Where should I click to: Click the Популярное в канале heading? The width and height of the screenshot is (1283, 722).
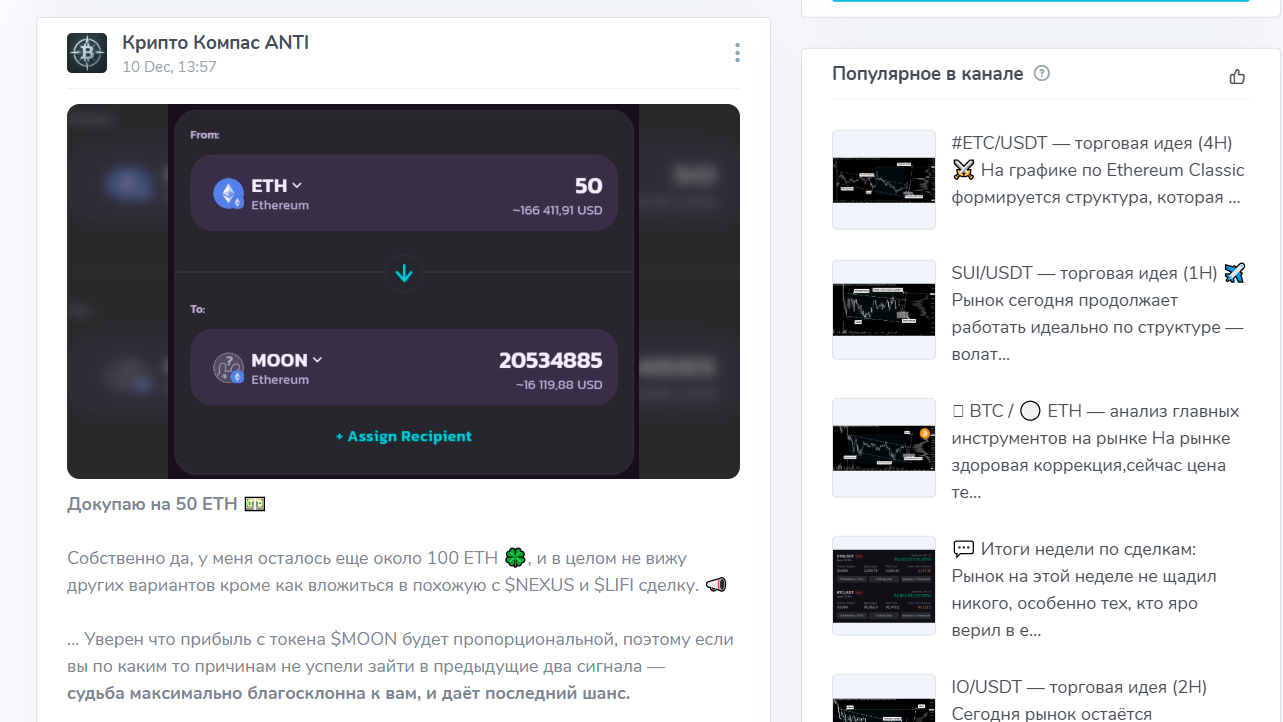[927, 74]
